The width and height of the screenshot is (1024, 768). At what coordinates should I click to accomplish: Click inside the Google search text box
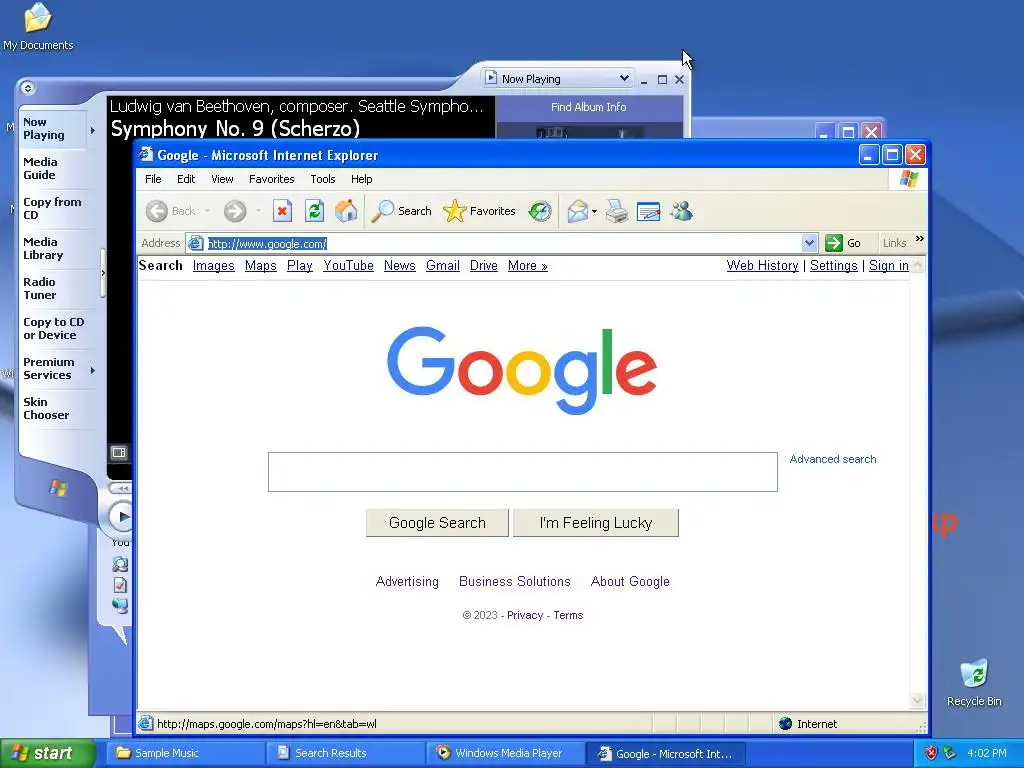pos(522,472)
